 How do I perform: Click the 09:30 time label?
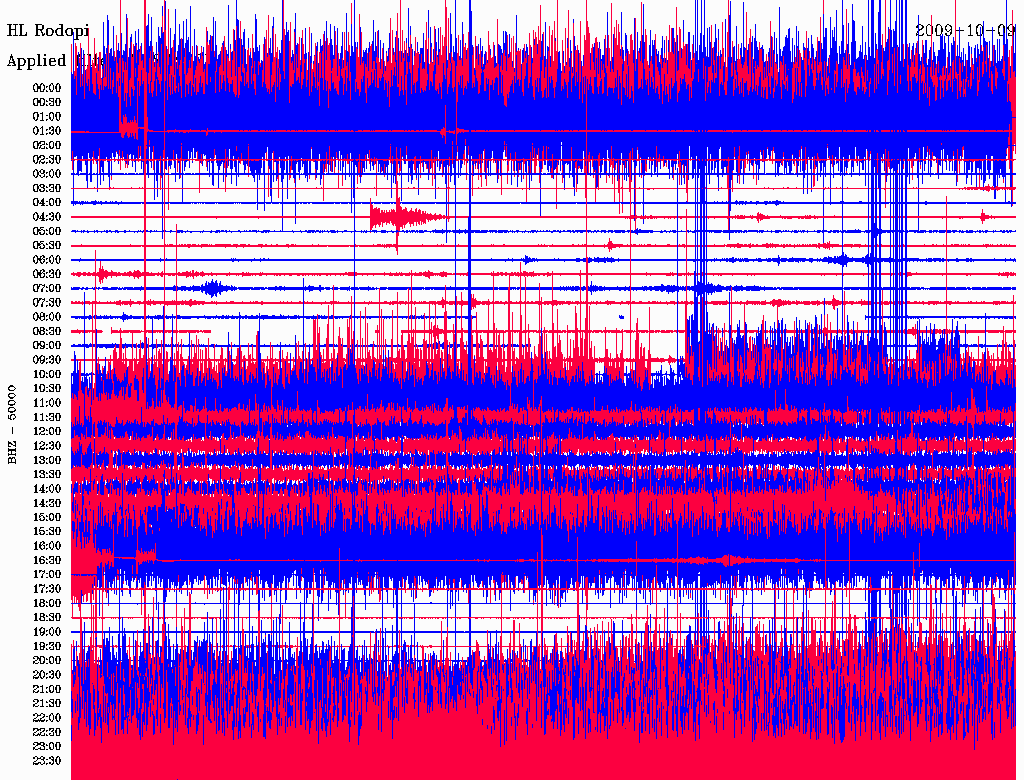(x=47, y=360)
